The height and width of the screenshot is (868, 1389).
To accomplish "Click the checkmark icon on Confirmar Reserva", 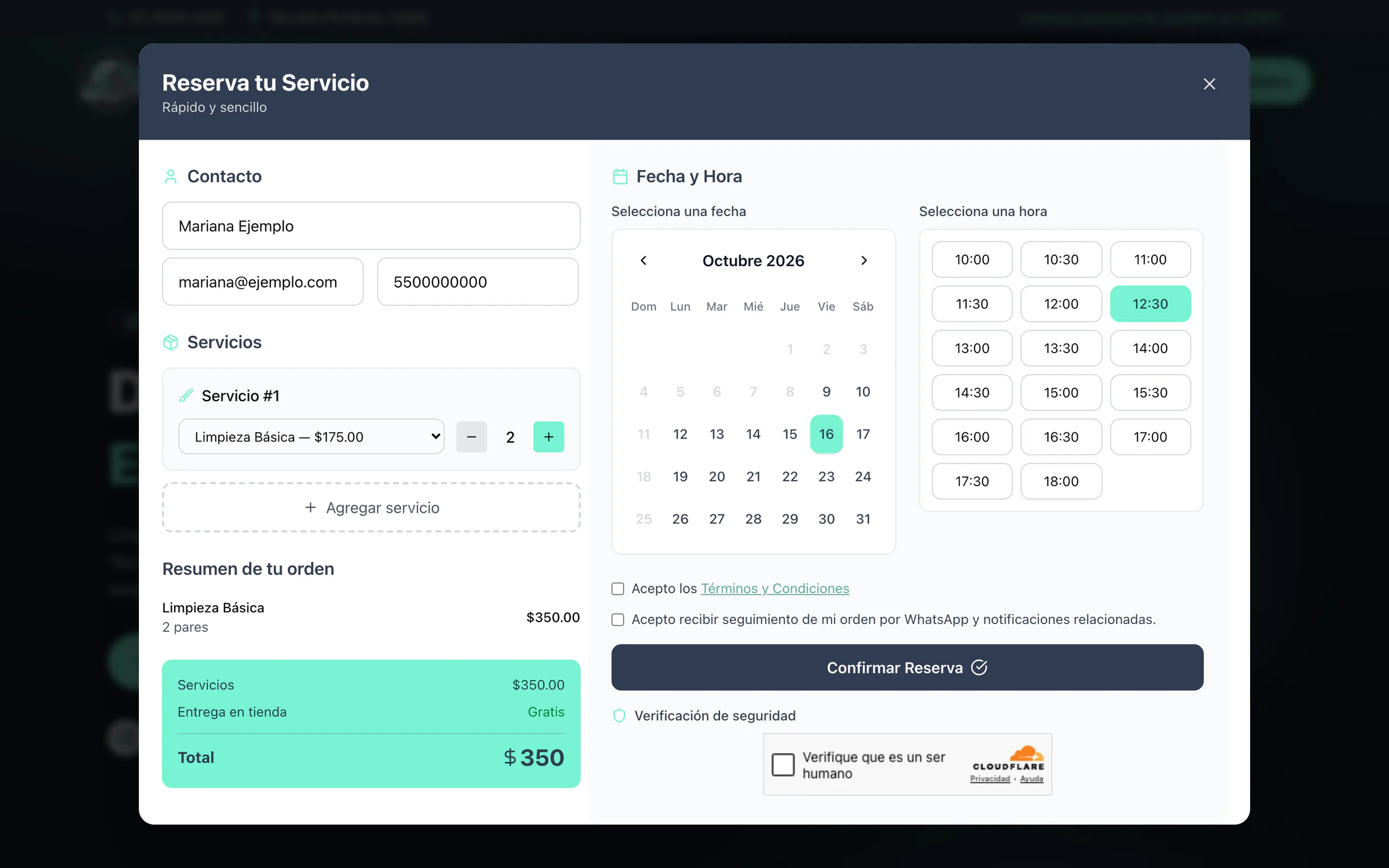I will tap(979, 667).
